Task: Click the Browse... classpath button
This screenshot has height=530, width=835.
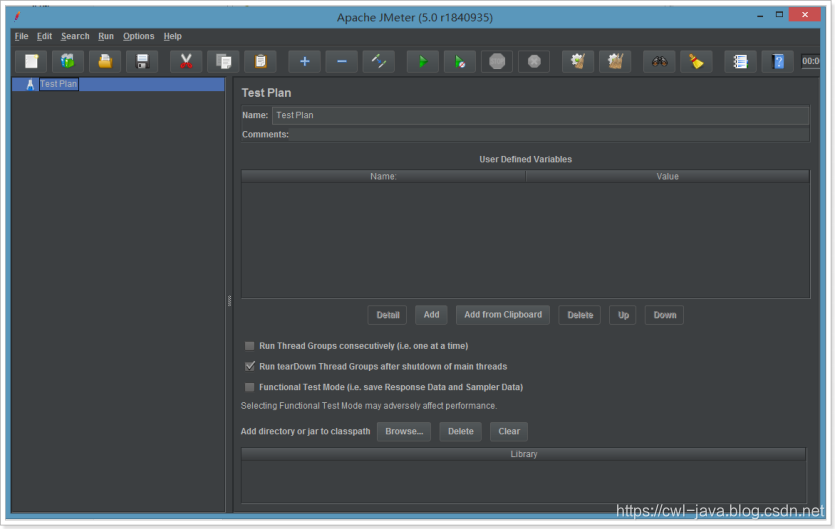Action: pos(404,431)
